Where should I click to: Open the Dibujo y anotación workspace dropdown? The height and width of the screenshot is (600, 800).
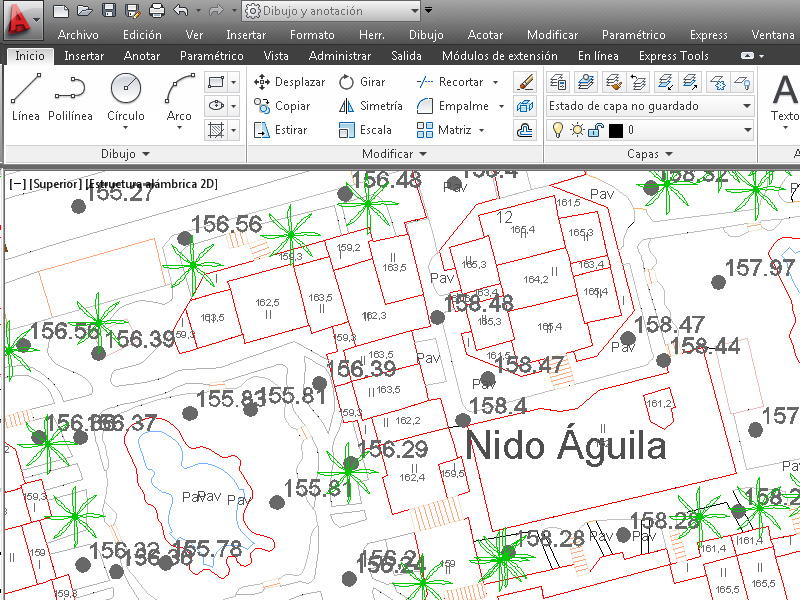[331, 11]
